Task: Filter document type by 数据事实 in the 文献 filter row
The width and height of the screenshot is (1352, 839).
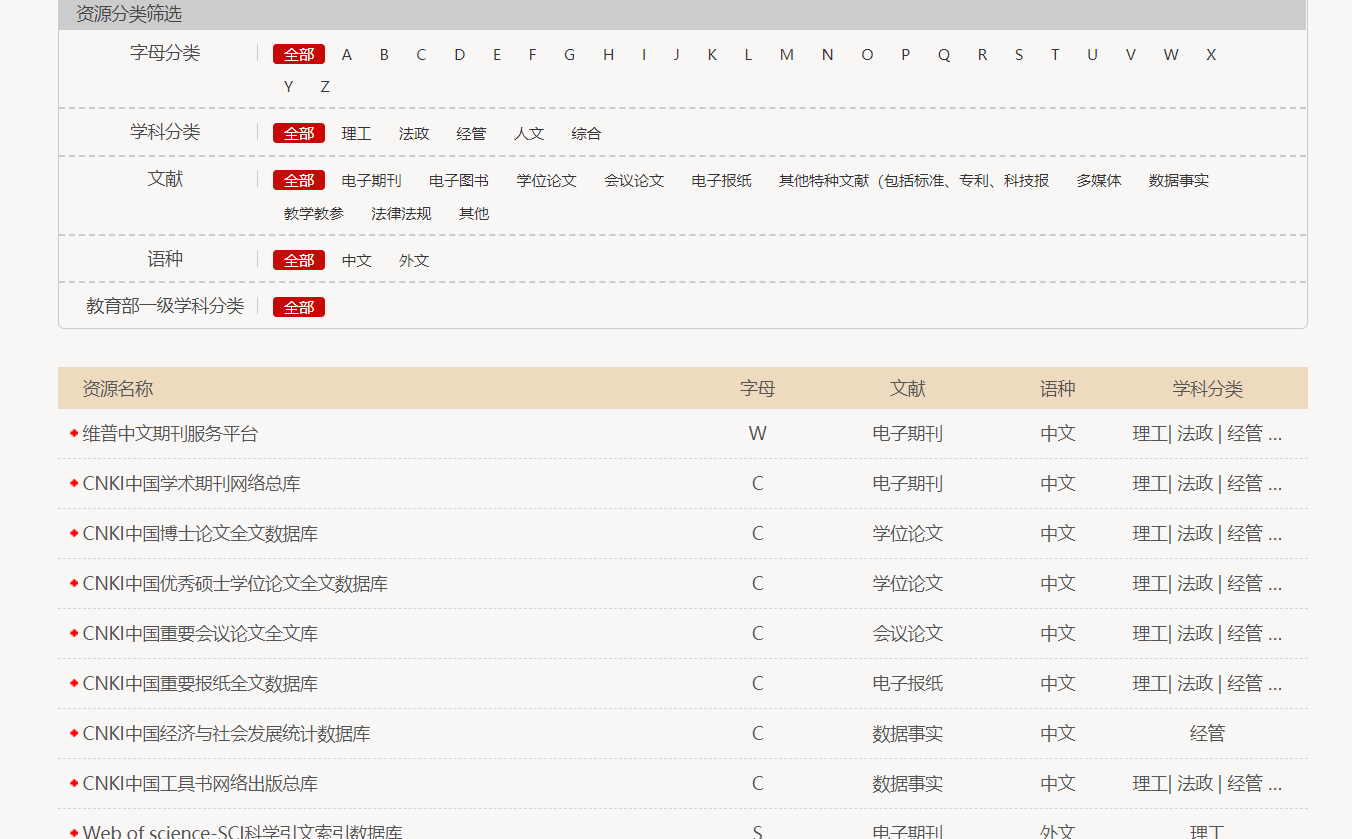Action: (x=1179, y=180)
